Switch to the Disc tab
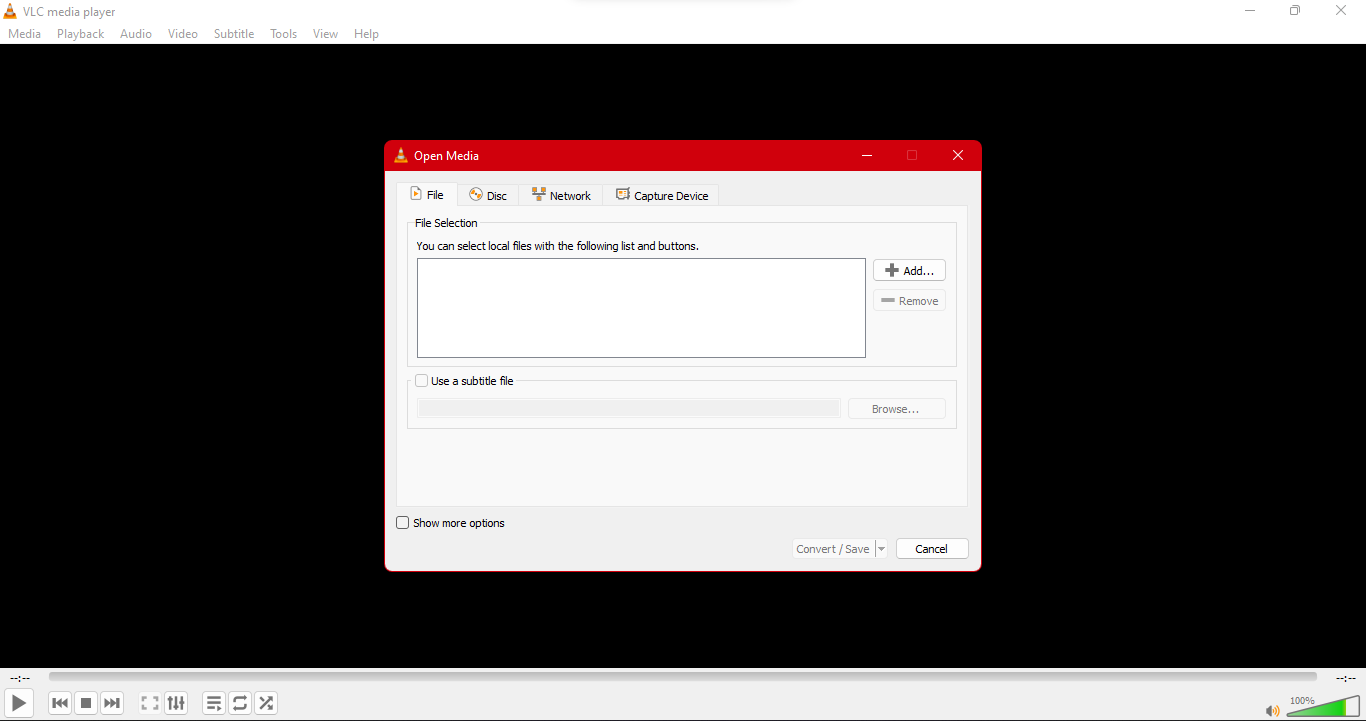The width and height of the screenshot is (1366, 721). (x=488, y=196)
